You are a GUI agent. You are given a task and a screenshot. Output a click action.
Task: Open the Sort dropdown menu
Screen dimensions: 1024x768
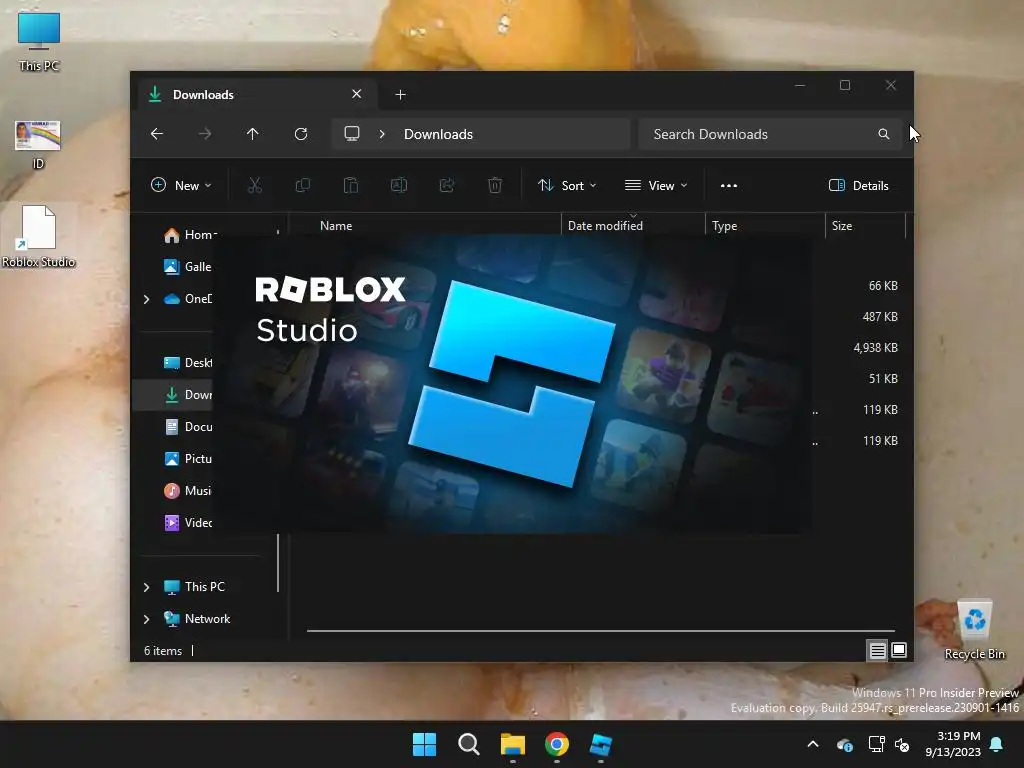567,185
